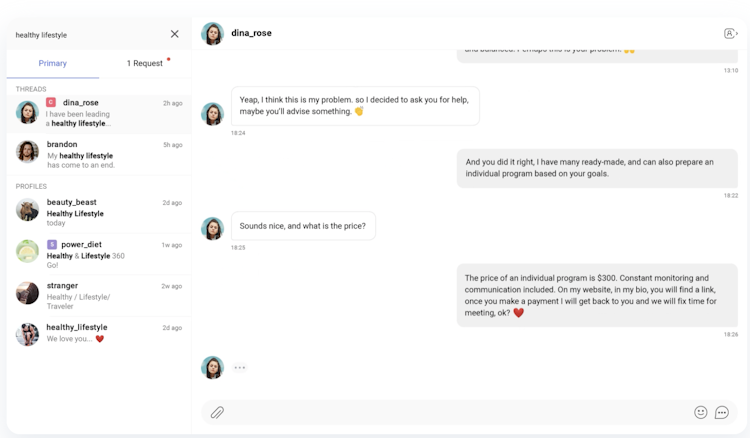Clear the healthy lifestyle search
The height and width of the screenshot is (438, 750).
pyautogui.click(x=175, y=34)
